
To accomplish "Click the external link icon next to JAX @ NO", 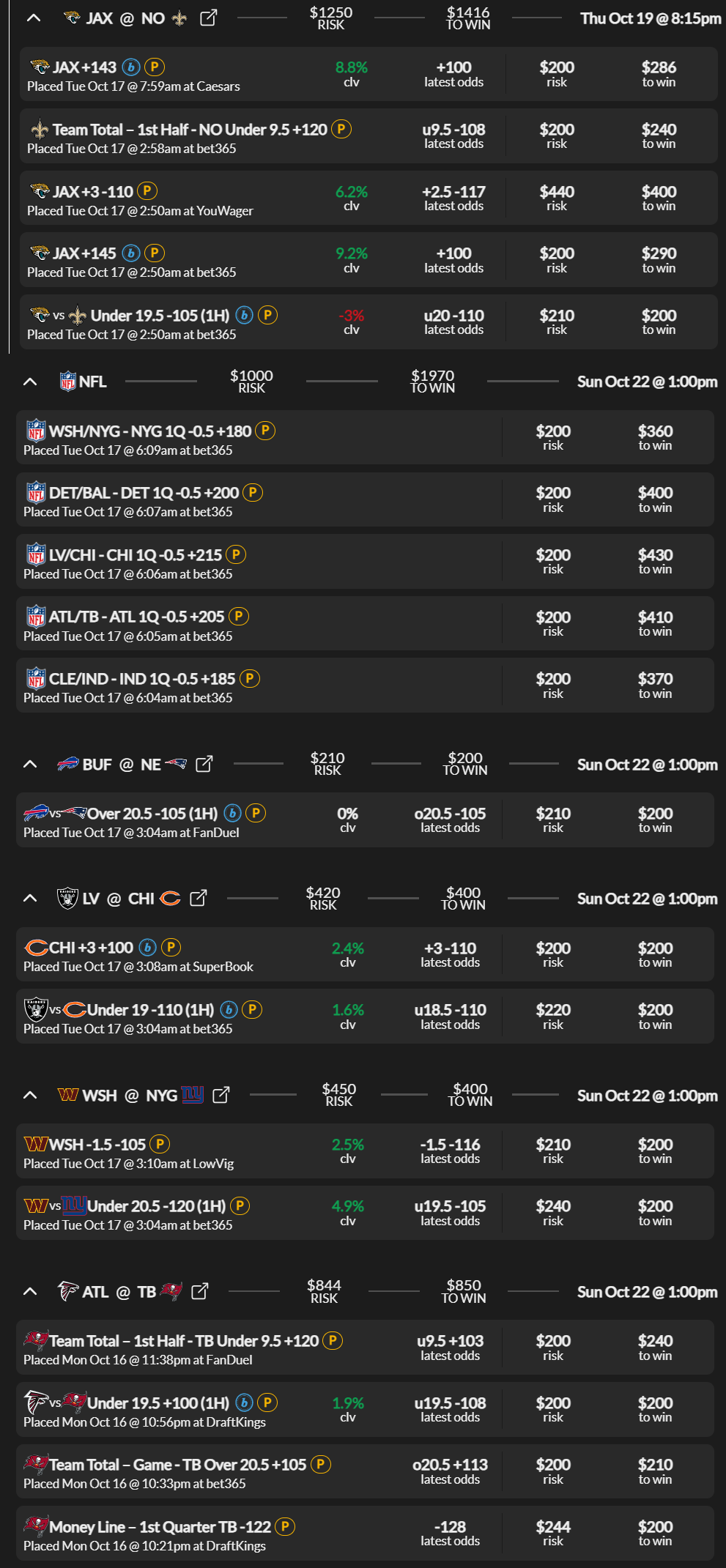I will [x=207, y=18].
